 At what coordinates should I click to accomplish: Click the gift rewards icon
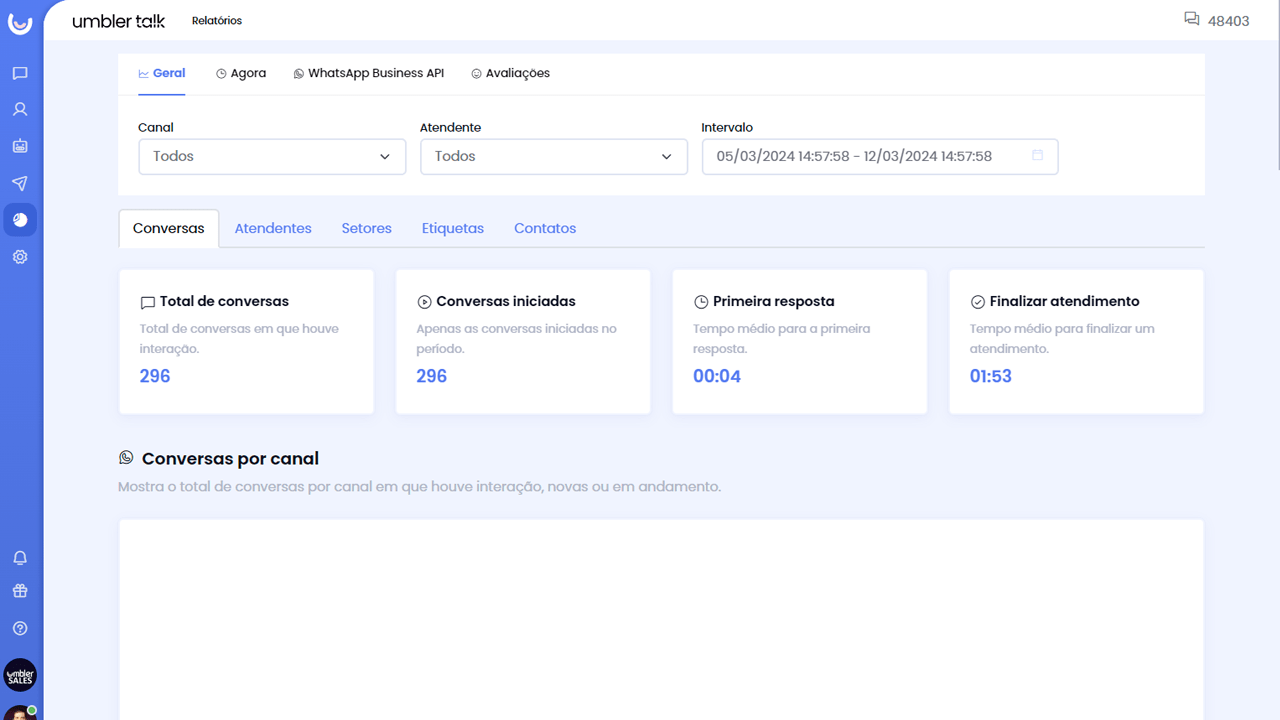pos(20,591)
